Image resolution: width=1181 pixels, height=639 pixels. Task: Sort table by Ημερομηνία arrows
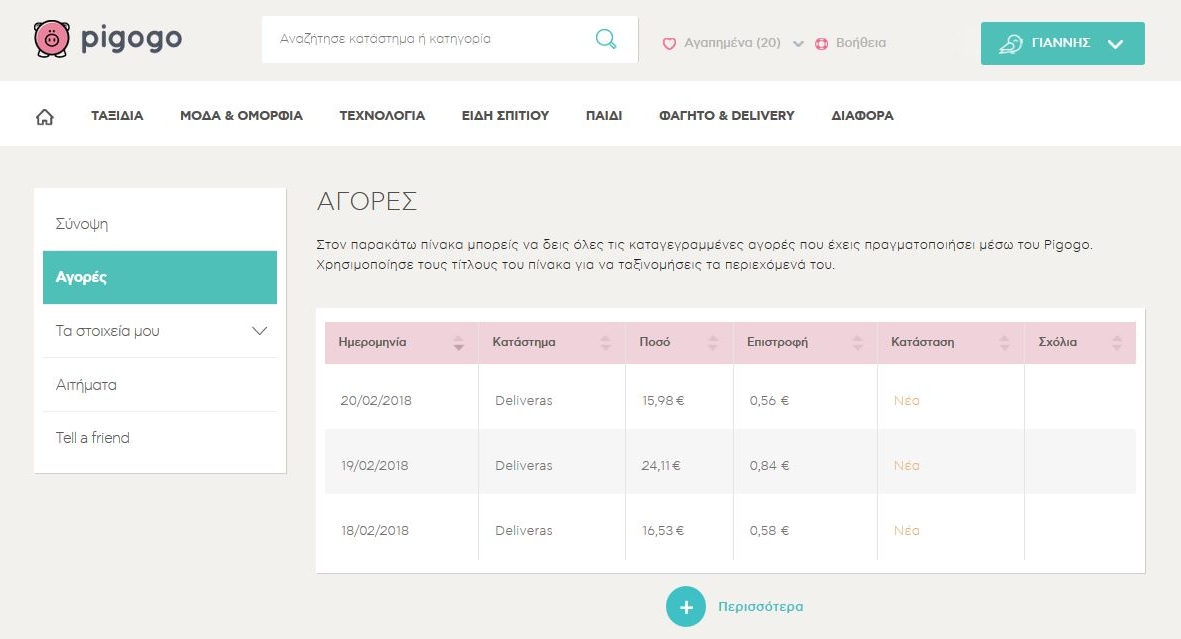(459, 344)
